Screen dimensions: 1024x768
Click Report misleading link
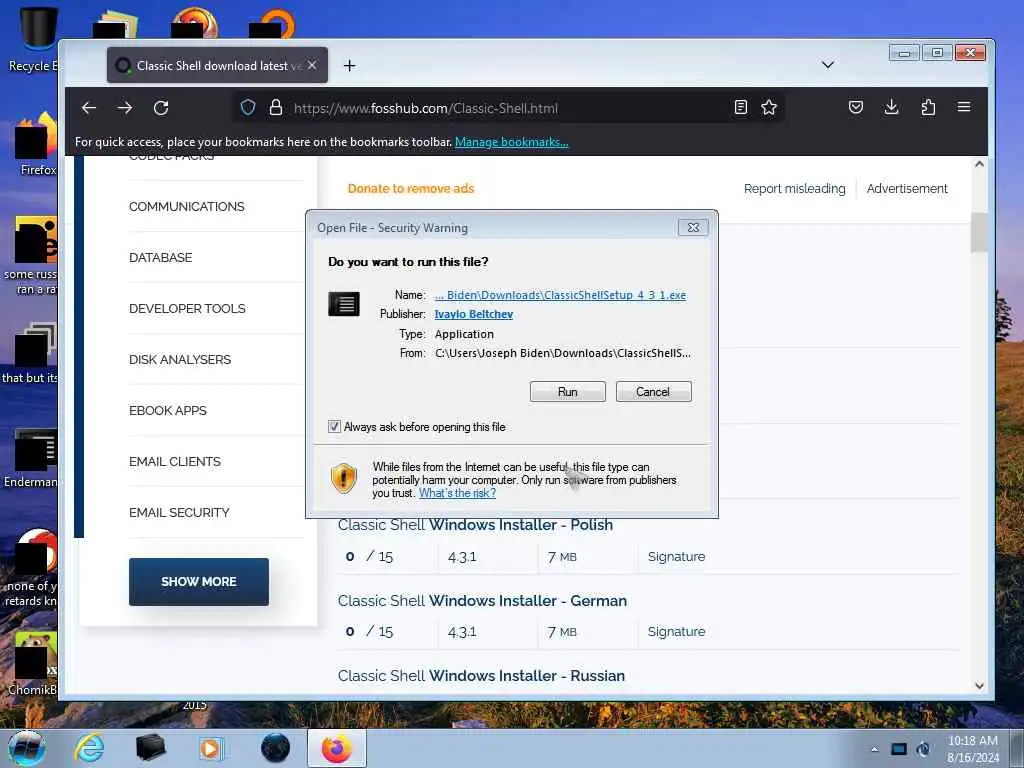pyautogui.click(x=794, y=188)
